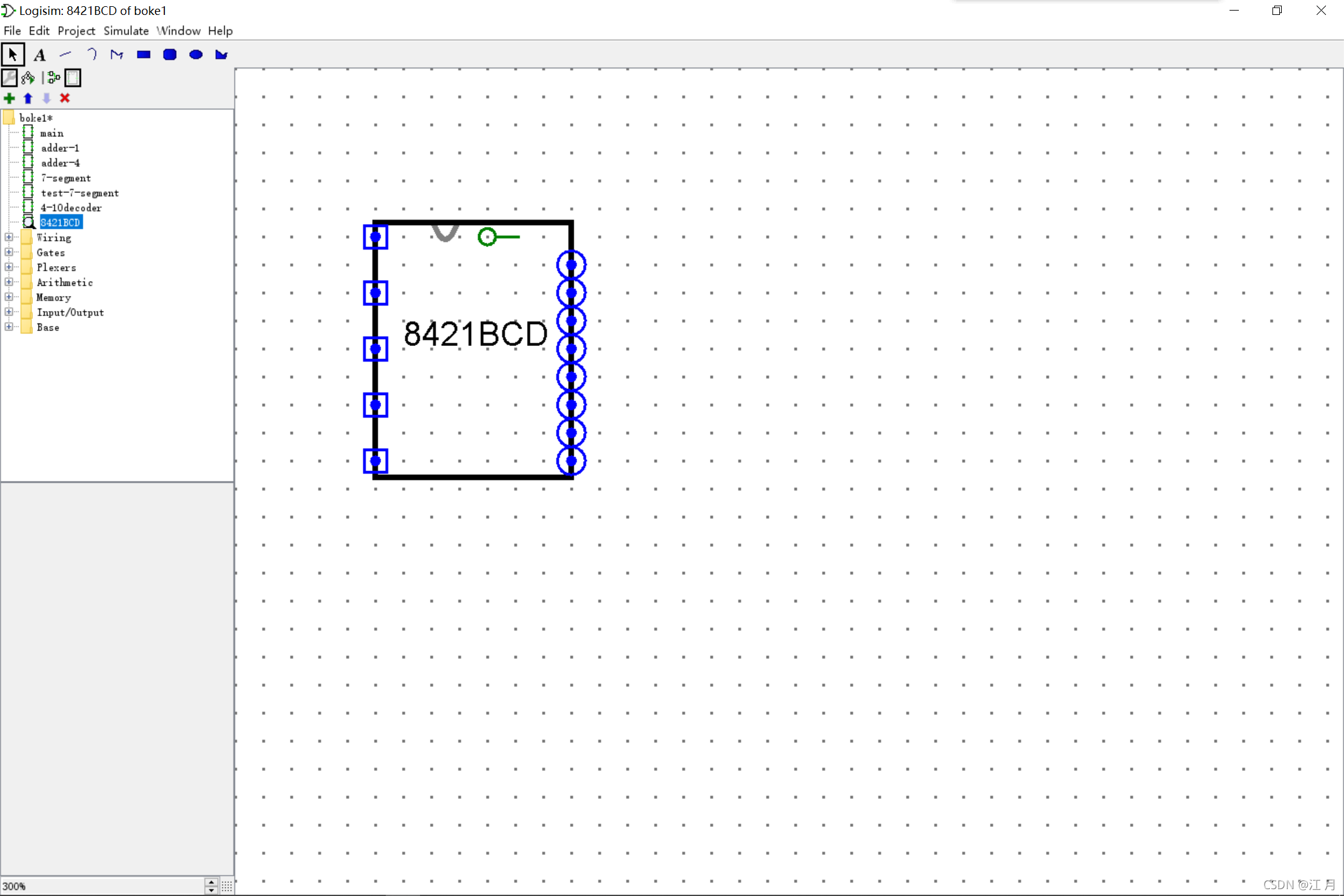Select the Polyline tool
The width and height of the screenshot is (1344, 896).
point(117,55)
